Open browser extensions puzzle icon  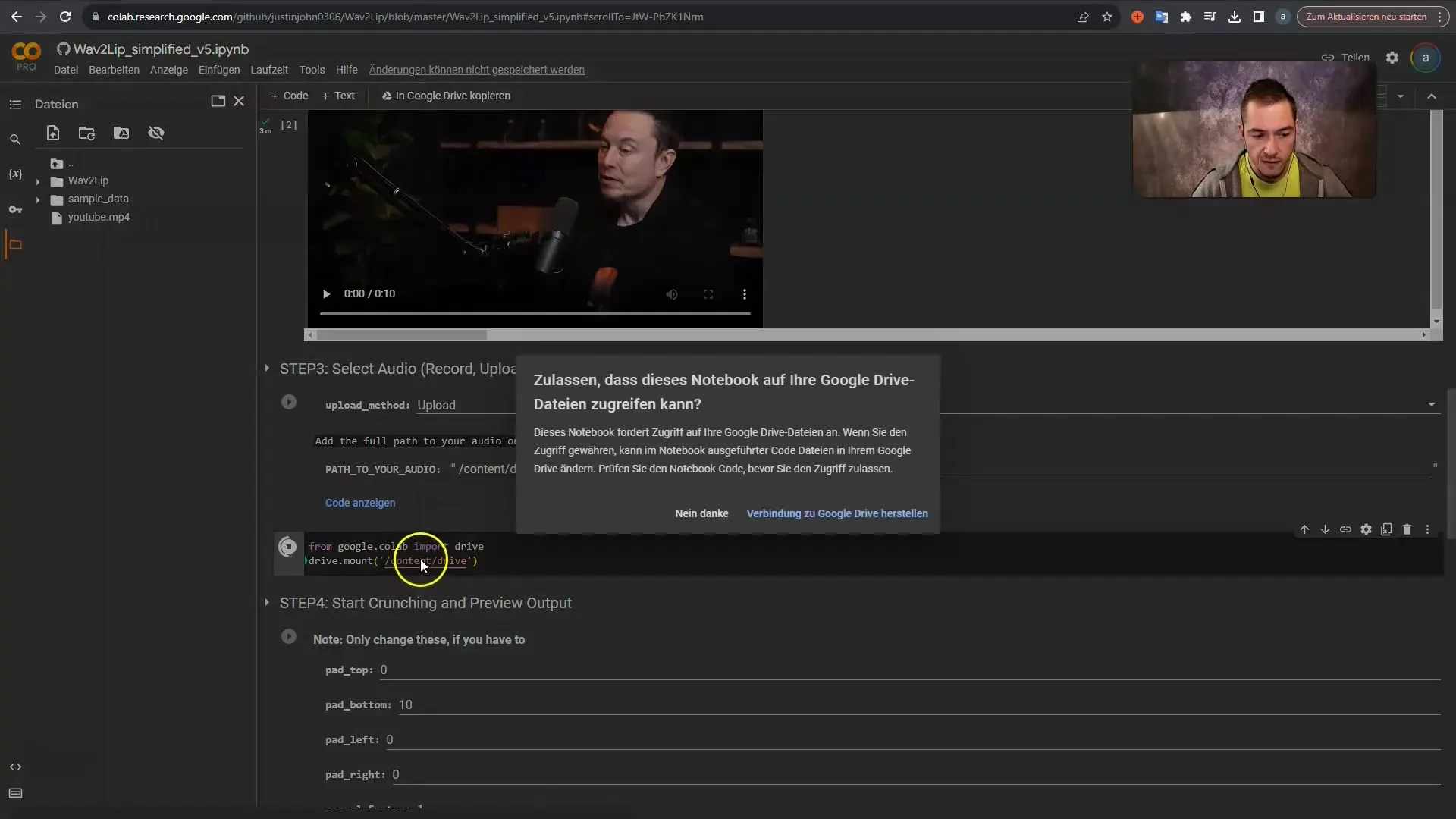(1186, 17)
